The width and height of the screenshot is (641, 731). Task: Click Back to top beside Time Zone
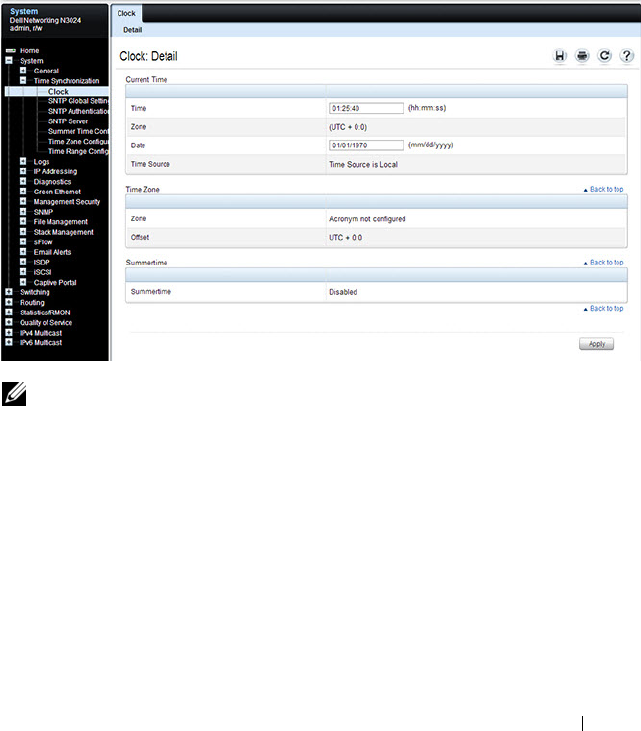(x=603, y=189)
